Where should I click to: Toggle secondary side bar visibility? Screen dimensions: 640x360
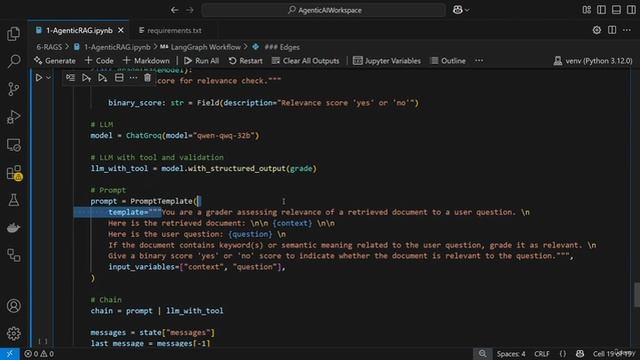[631, 10]
